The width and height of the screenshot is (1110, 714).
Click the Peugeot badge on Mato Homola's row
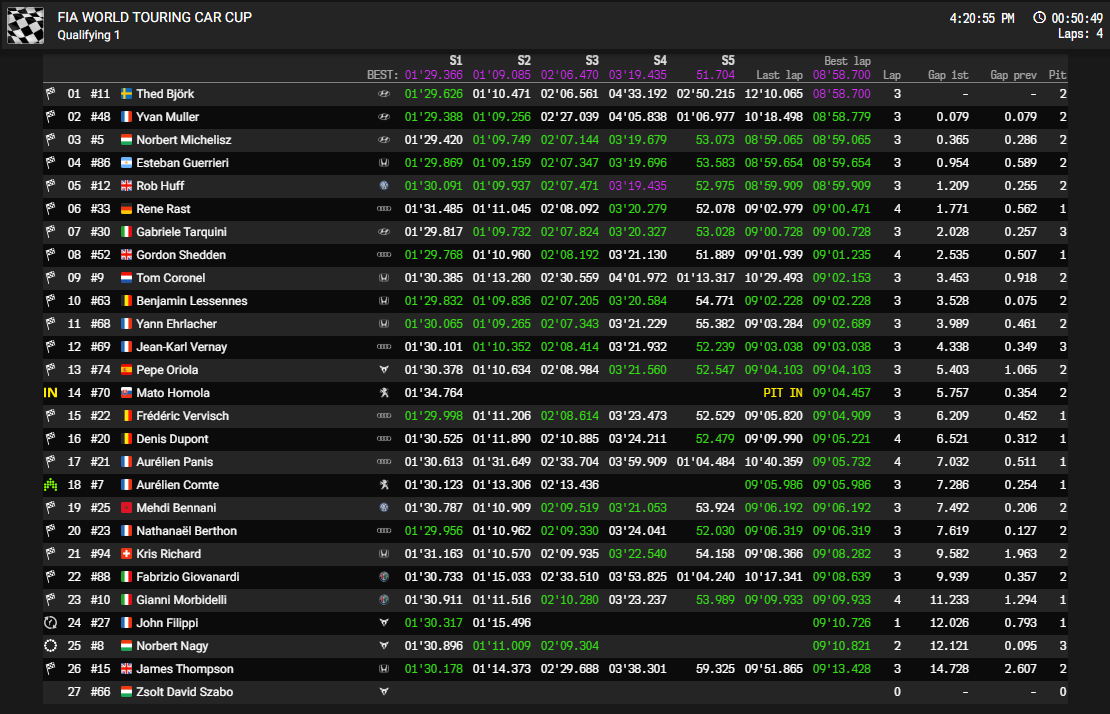click(x=383, y=392)
